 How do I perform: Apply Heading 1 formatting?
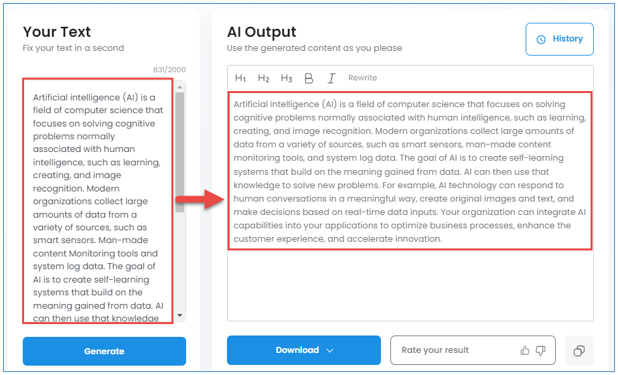[x=240, y=78]
